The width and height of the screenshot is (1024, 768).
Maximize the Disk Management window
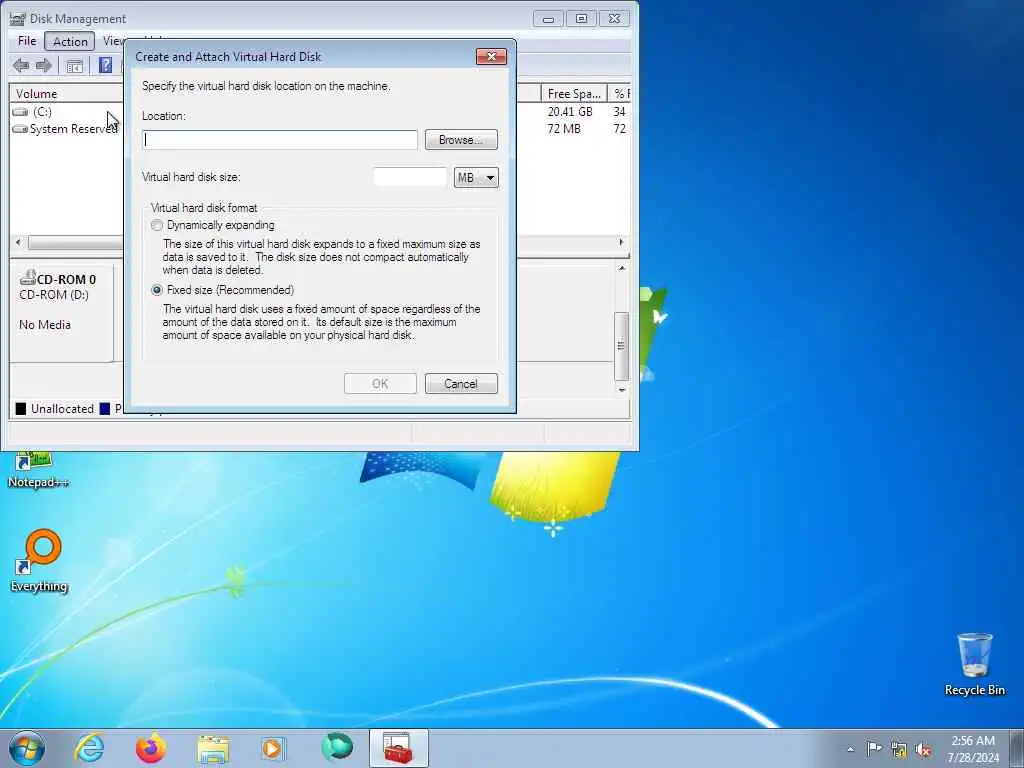tap(581, 18)
